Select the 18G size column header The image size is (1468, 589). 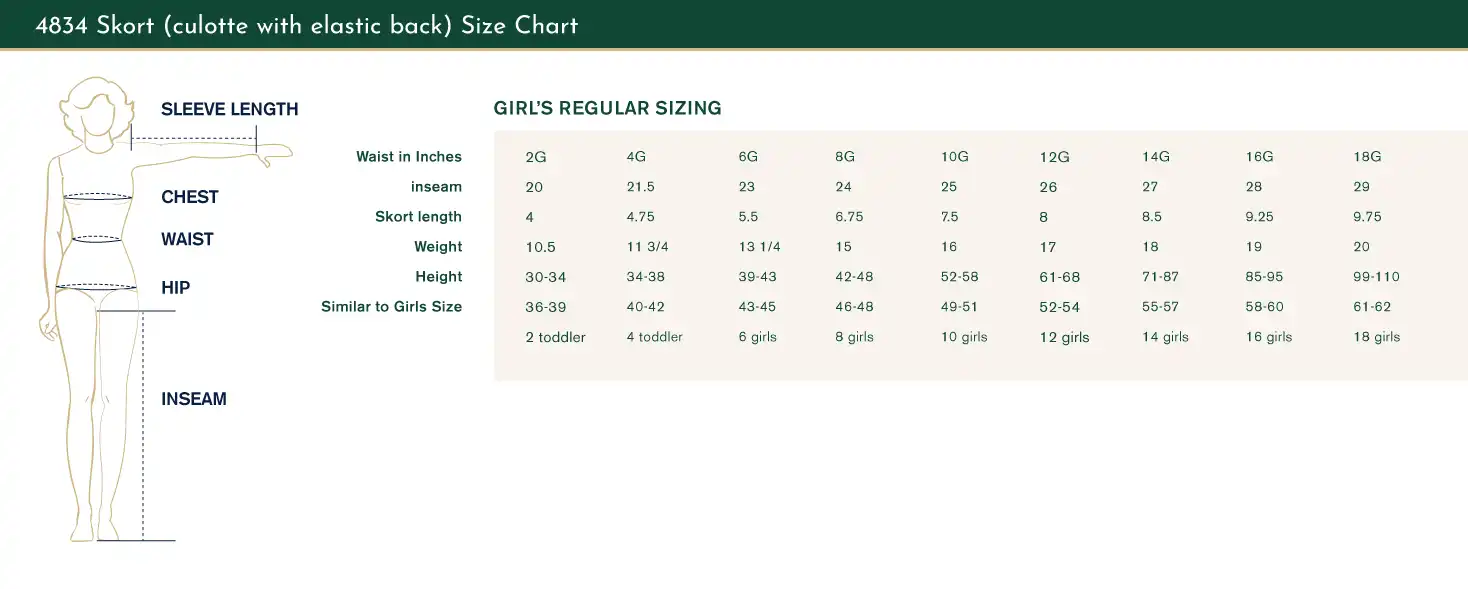click(1367, 157)
